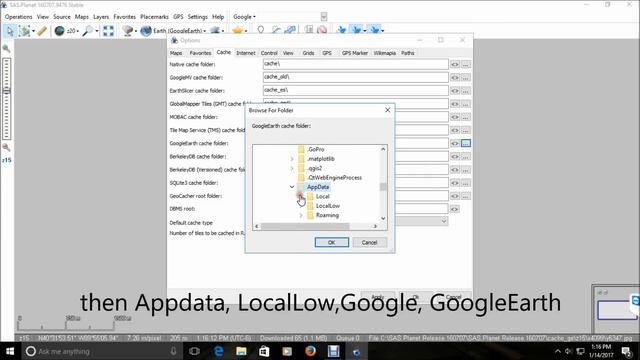The width and height of the screenshot is (640, 360).
Task: Click the satellite dish source icon
Action: pyautogui.click(x=128, y=31)
